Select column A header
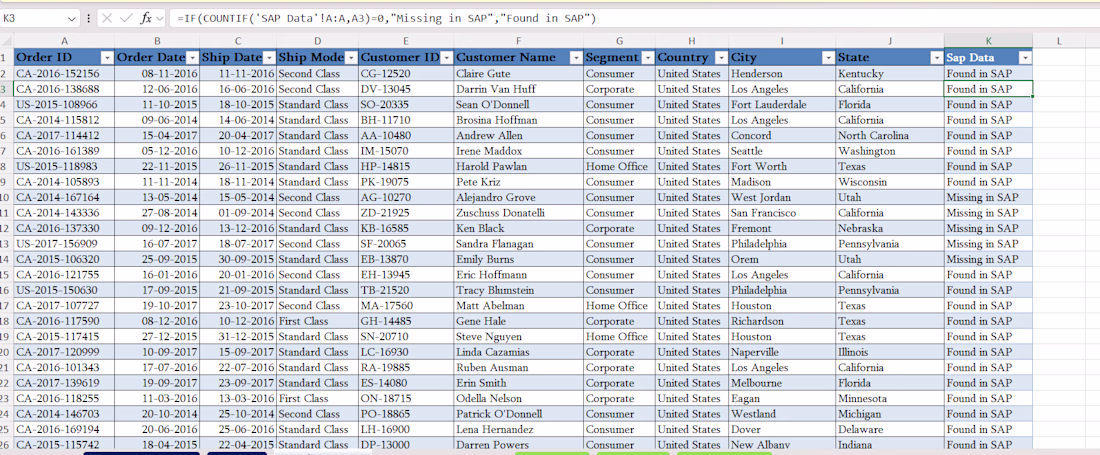The height and width of the screenshot is (455, 1100). point(64,41)
